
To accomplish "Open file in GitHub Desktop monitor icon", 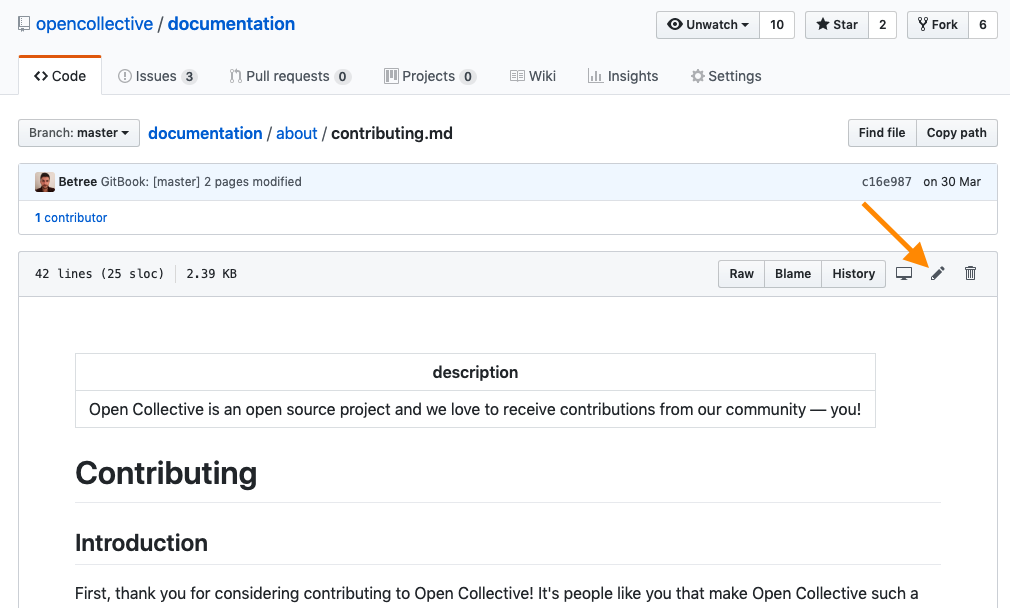I will [904, 274].
